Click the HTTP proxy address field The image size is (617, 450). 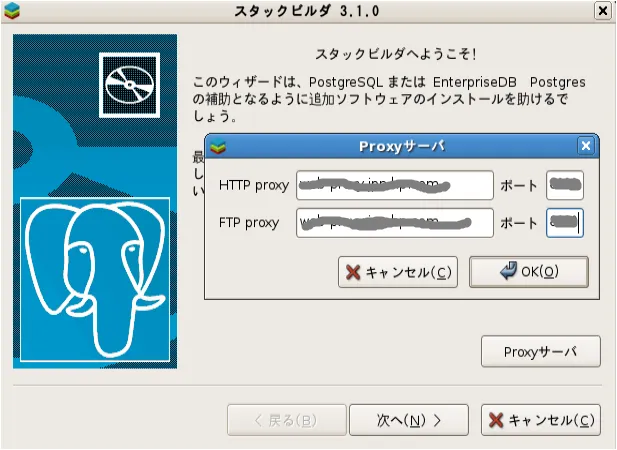[x=395, y=185]
